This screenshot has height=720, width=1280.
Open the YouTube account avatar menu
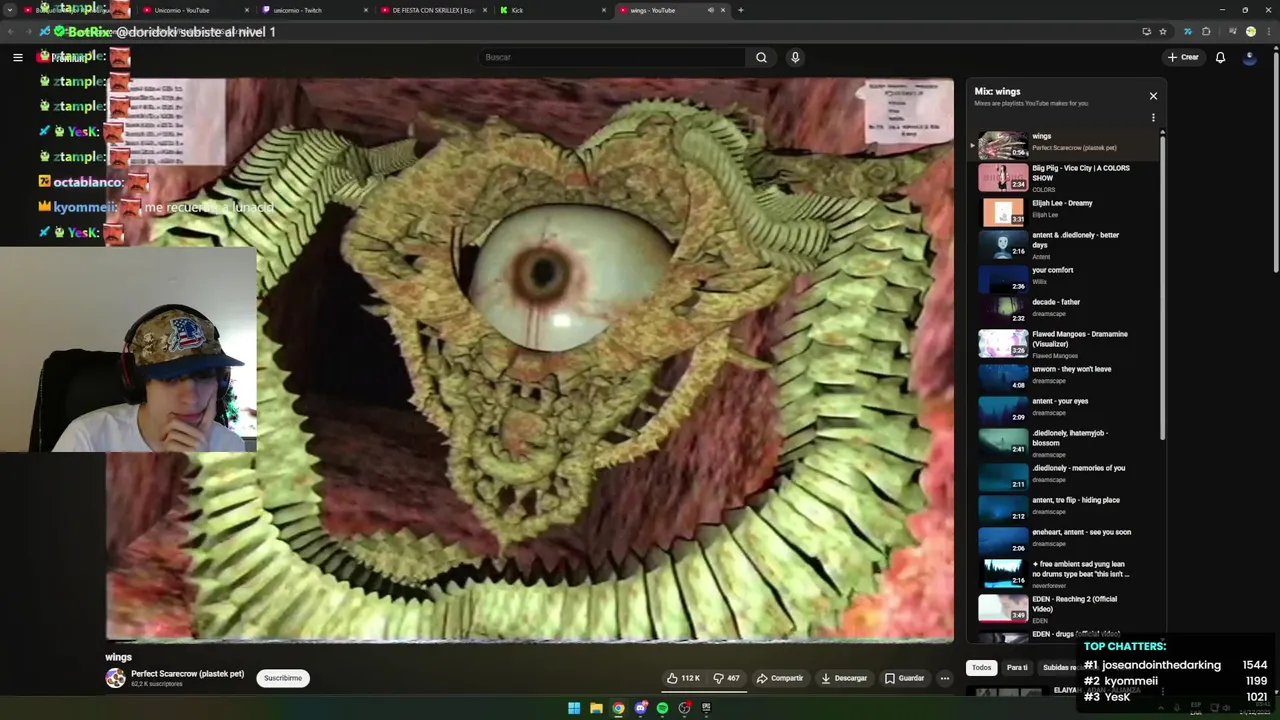(1249, 57)
